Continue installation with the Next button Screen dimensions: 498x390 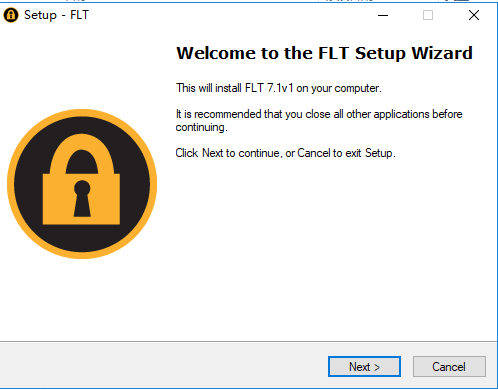click(364, 367)
